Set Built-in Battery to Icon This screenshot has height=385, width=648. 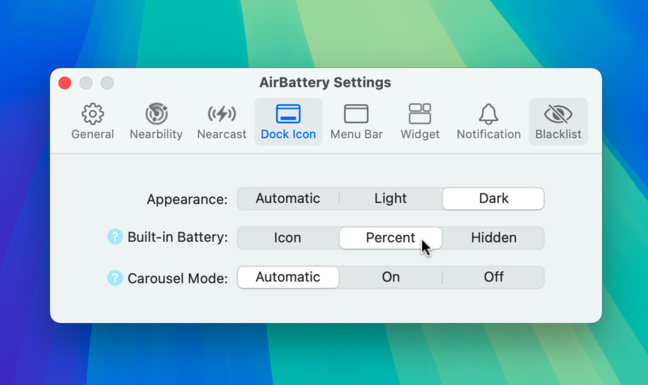pos(288,238)
